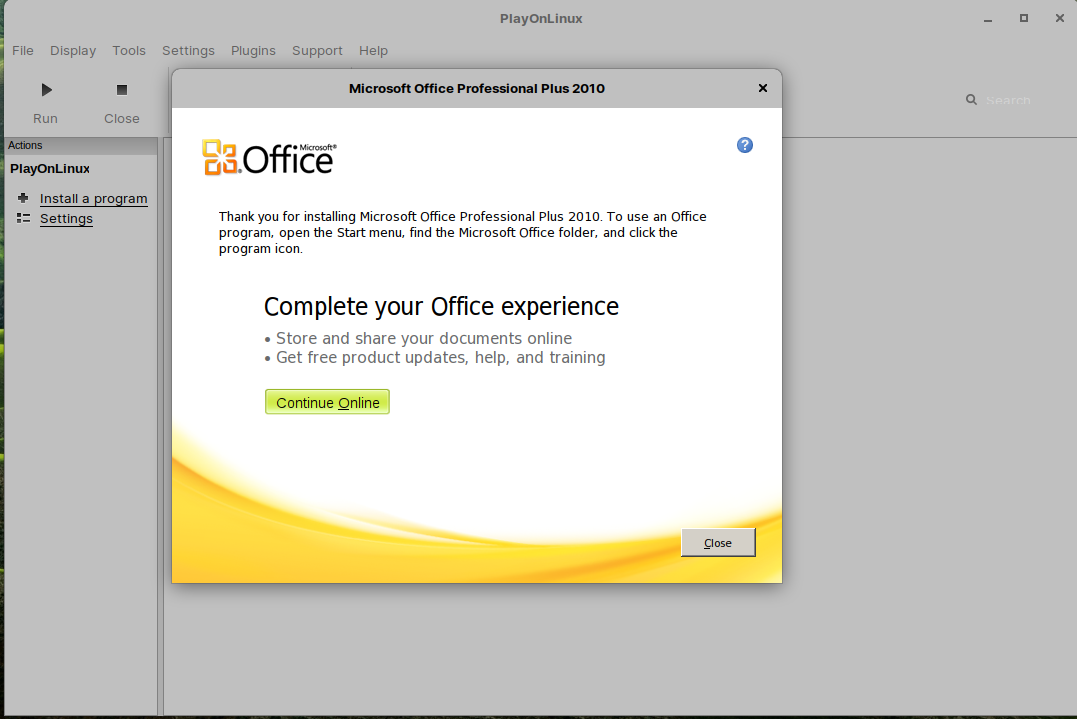
Task: Open the Plugins menu
Action: click(253, 50)
